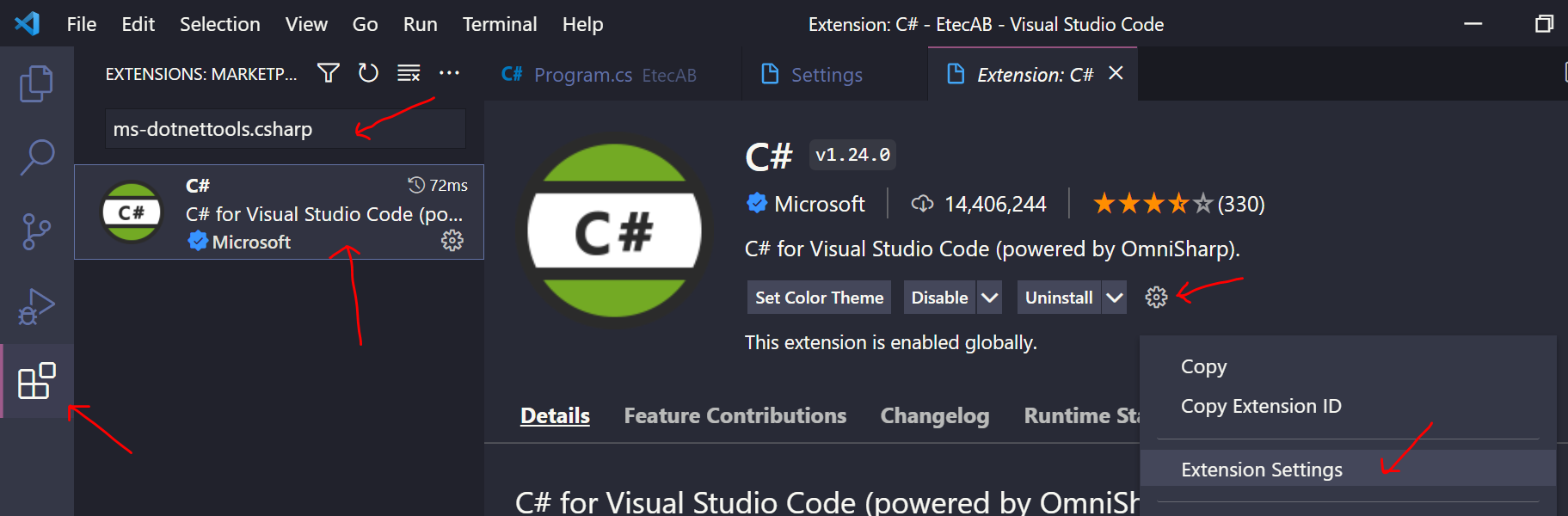Open the Help menu

pyautogui.click(x=583, y=24)
